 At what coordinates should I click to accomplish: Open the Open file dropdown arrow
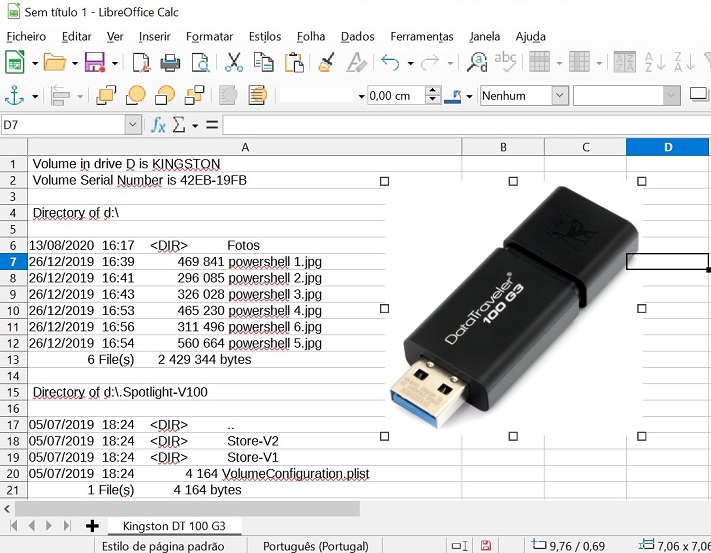(75, 63)
